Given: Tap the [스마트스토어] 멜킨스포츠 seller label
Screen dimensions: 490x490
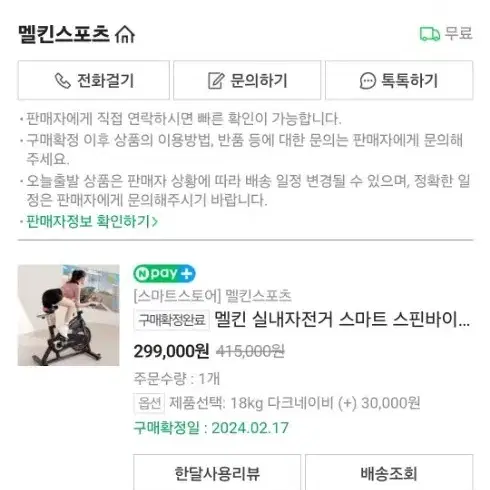Looking at the screenshot, I should (213, 296).
